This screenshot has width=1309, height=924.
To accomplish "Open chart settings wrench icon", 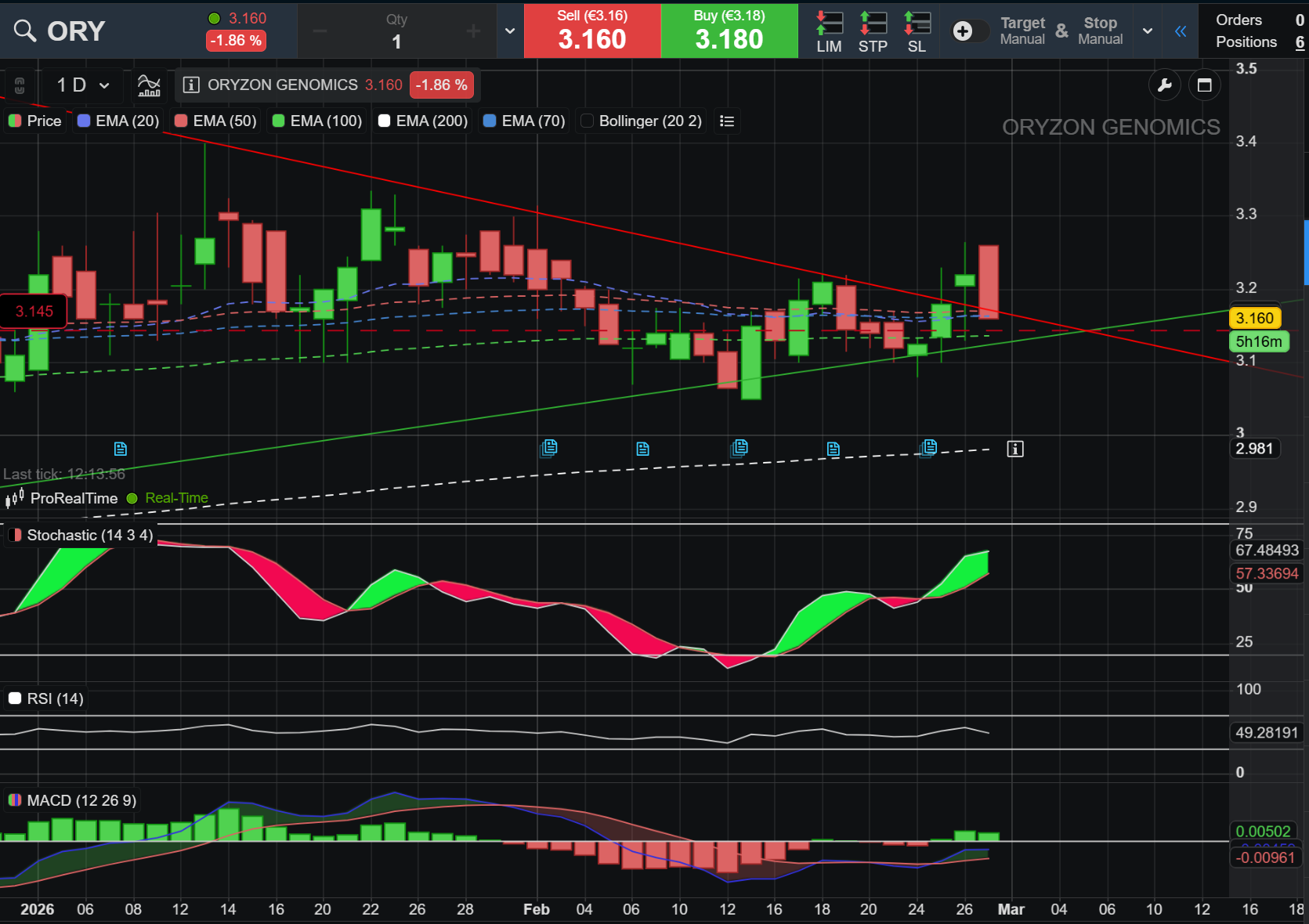I will tap(1164, 85).
